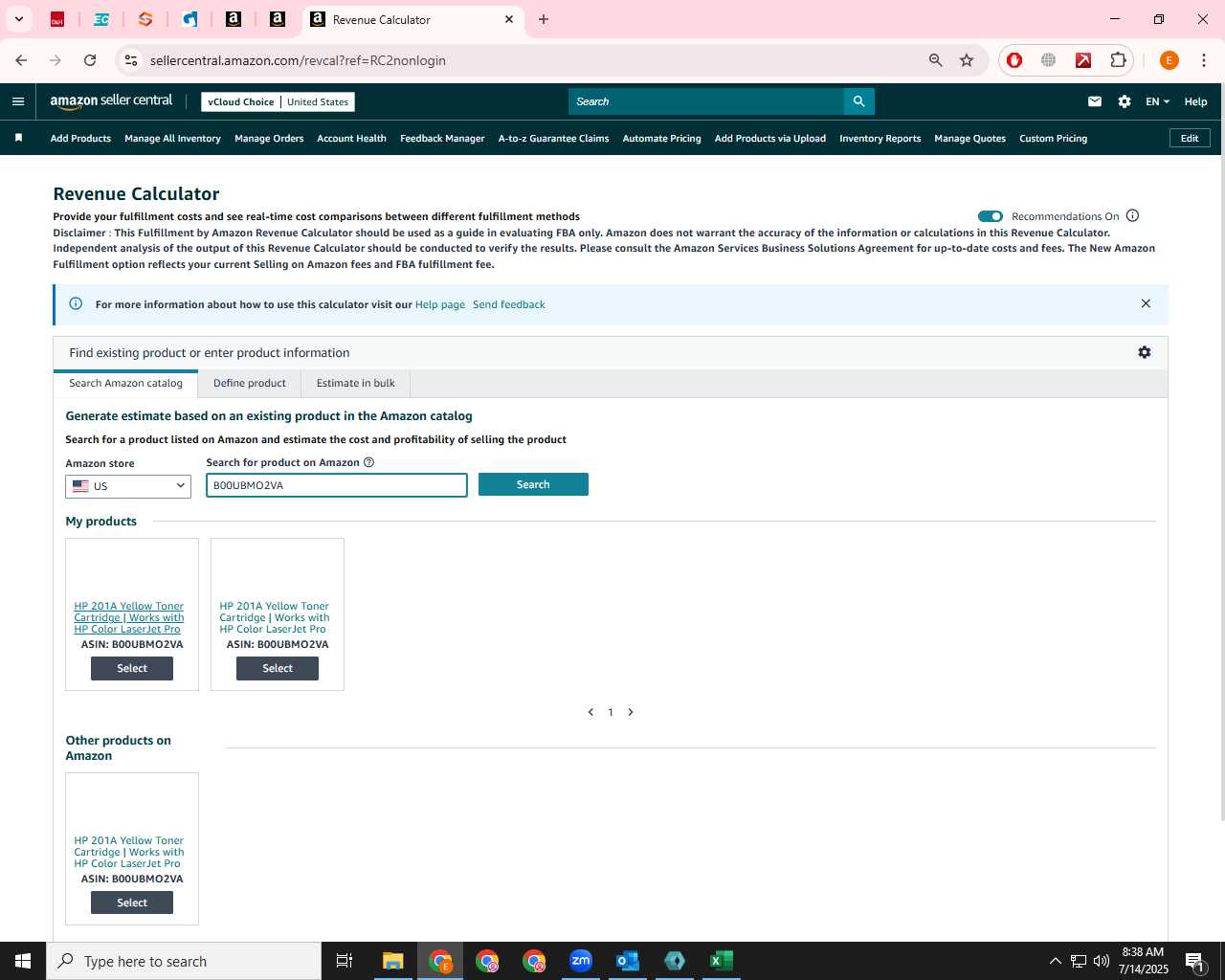1225x980 pixels.
Task: Click the Edit navigation button
Action: [1190, 138]
